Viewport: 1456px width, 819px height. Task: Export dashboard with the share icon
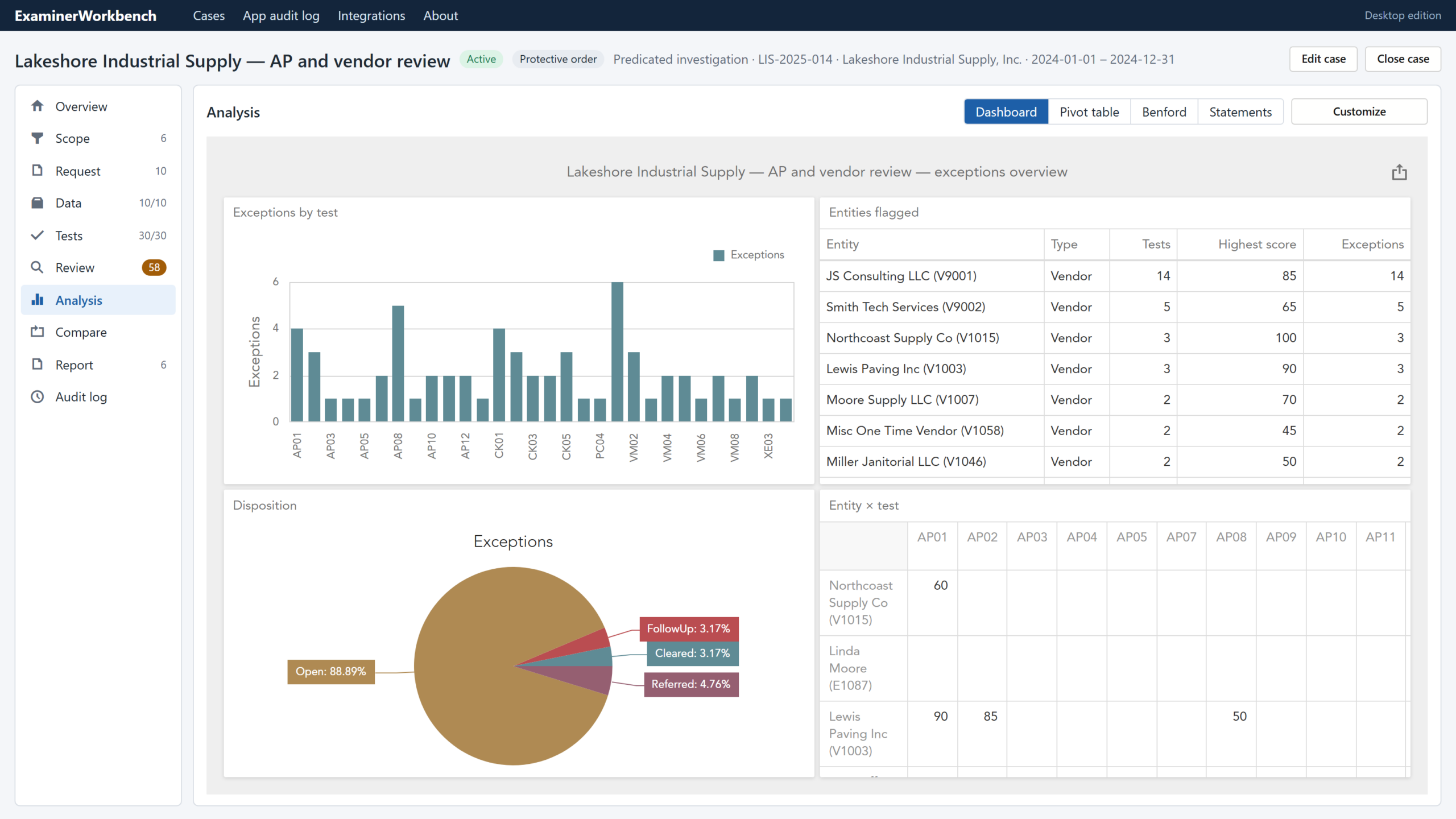point(1399,172)
